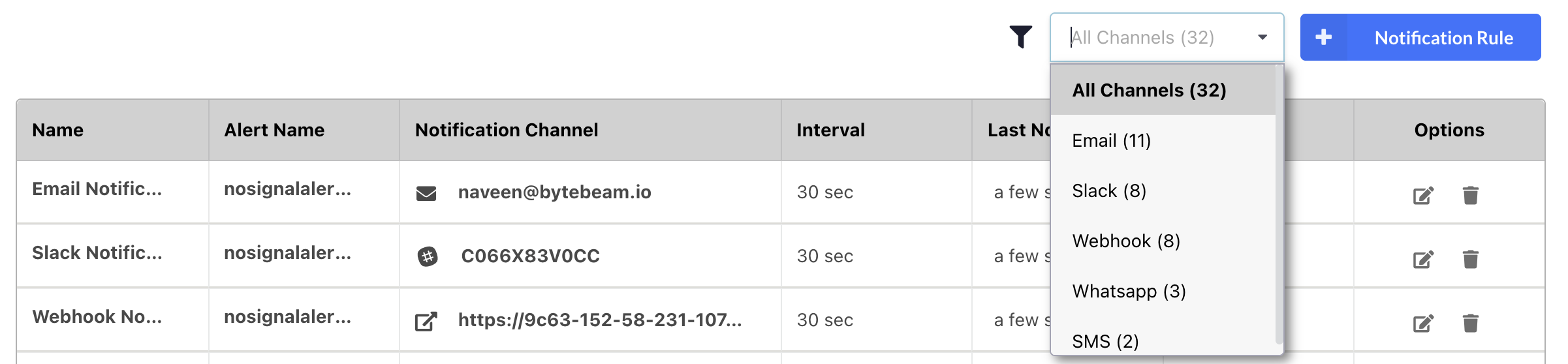Select All Channels (32) option
The height and width of the screenshot is (364, 1568).
(1149, 90)
